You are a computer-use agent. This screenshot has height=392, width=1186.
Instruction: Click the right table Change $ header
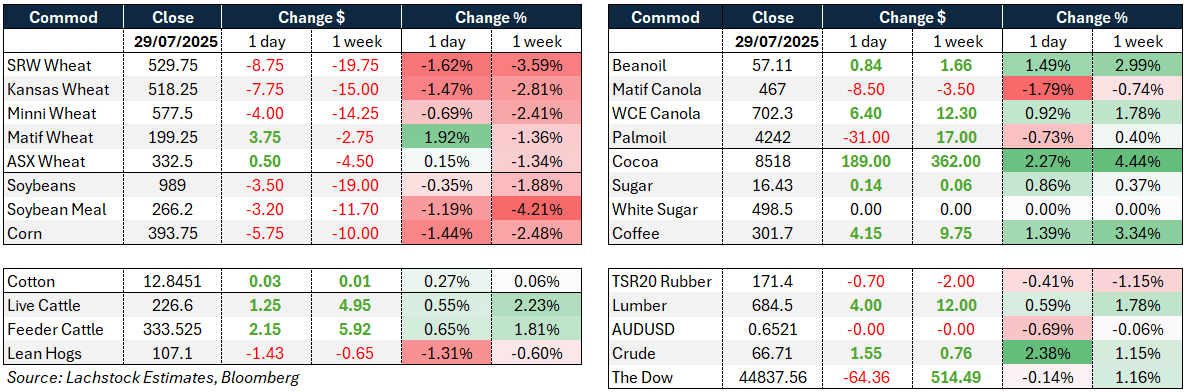pyautogui.click(x=914, y=17)
